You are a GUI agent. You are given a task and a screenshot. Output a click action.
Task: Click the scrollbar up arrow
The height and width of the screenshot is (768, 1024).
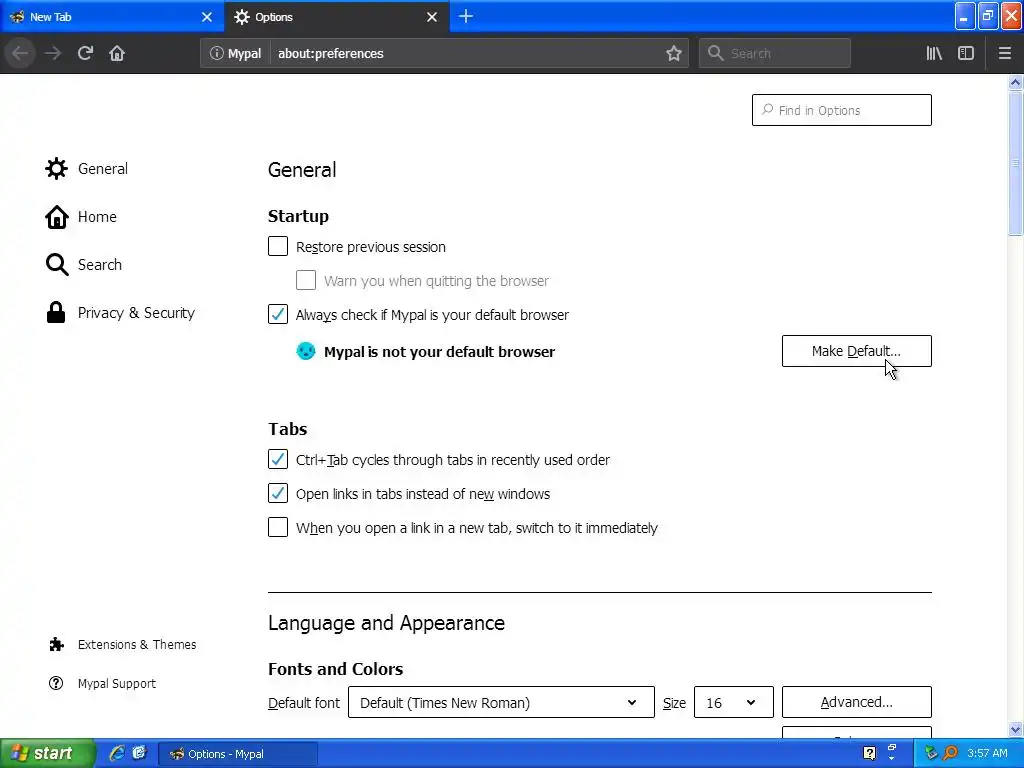tap(1015, 82)
